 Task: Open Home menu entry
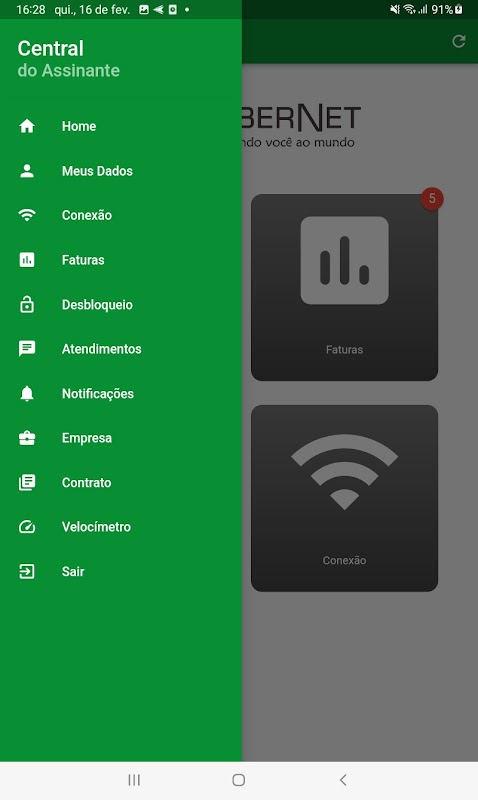(79, 126)
